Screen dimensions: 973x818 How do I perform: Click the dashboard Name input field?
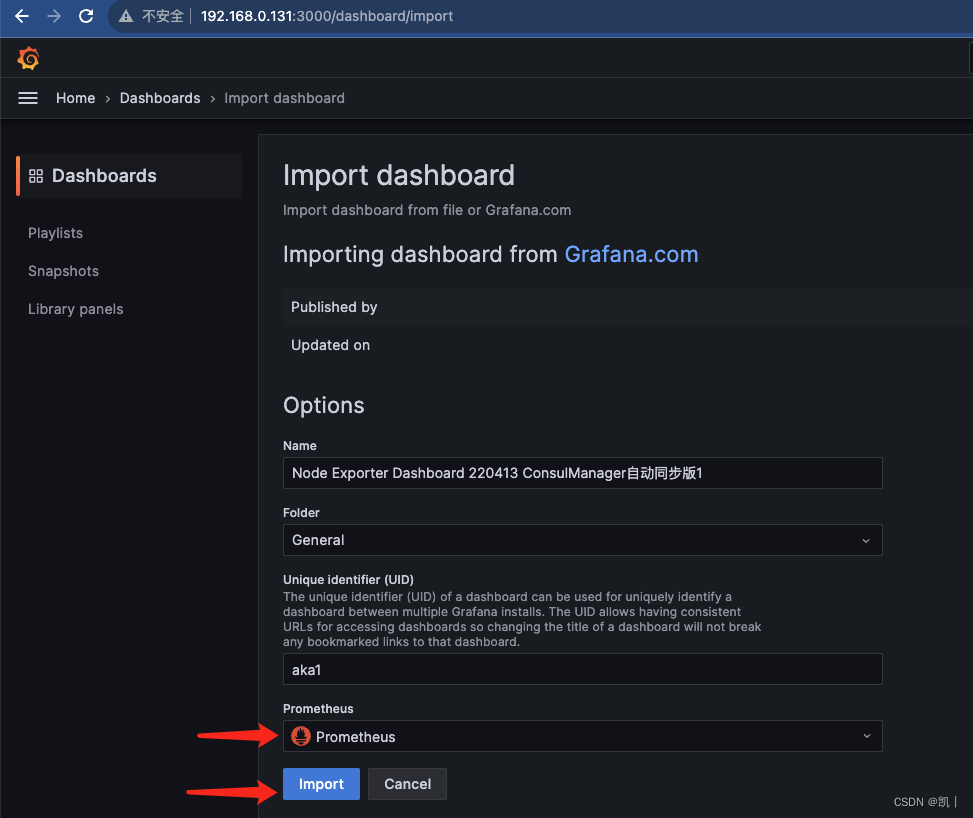pyautogui.click(x=583, y=473)
